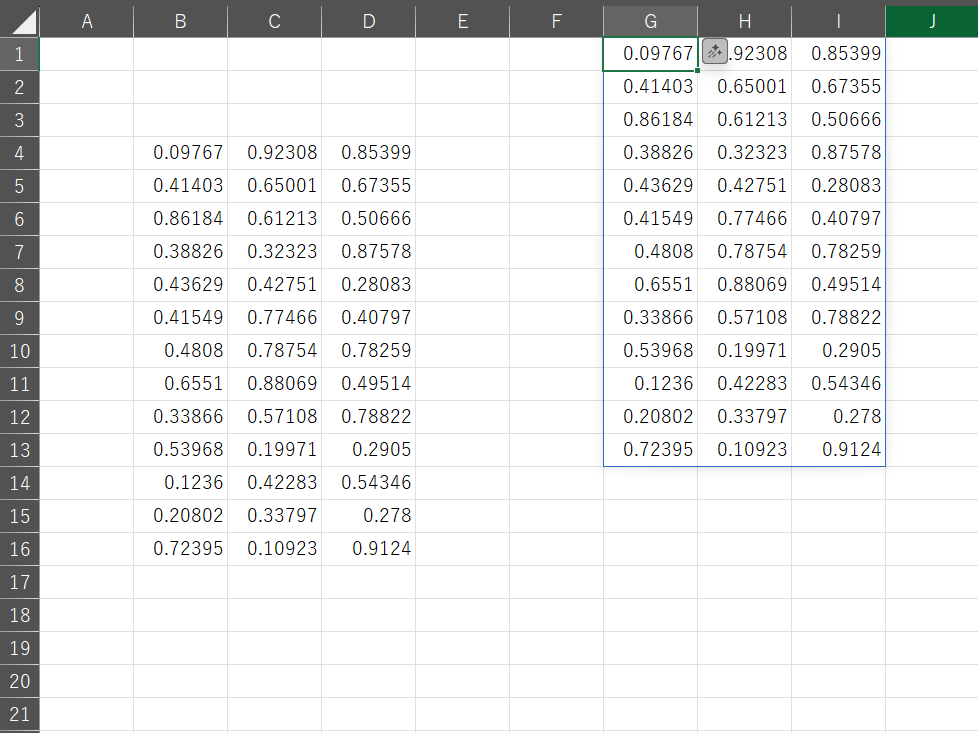Click the Select All corner triangle
This screenshot has width=978, height=733.
(20, 22)
